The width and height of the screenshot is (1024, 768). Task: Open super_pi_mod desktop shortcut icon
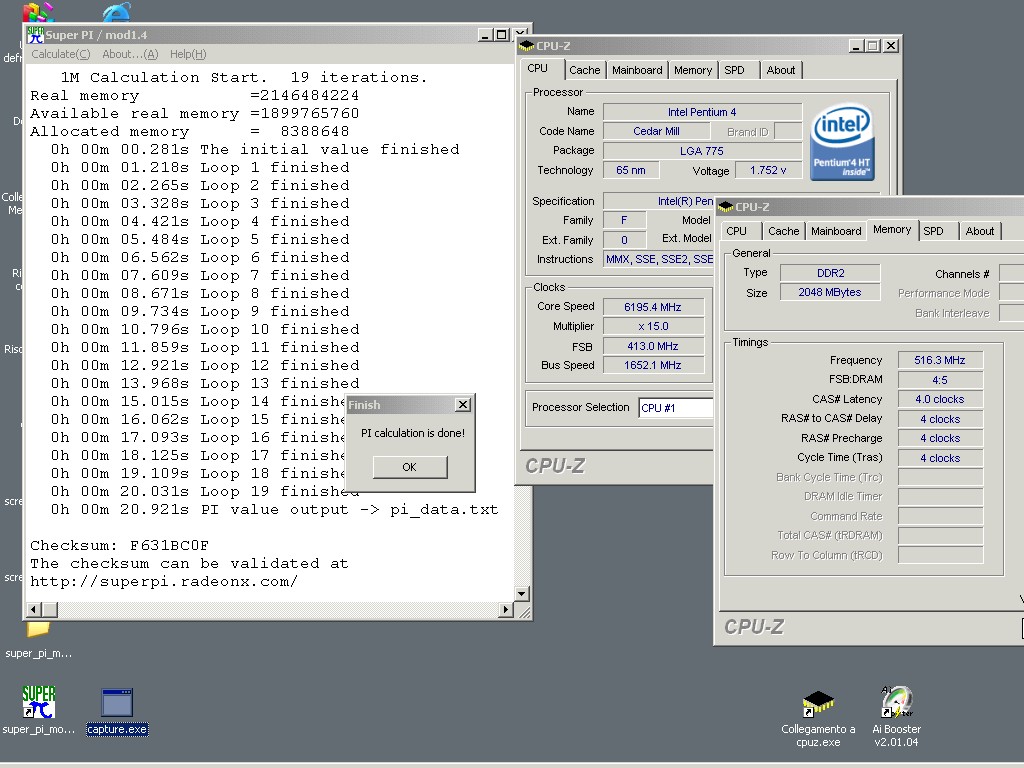[x=39, y=702]
